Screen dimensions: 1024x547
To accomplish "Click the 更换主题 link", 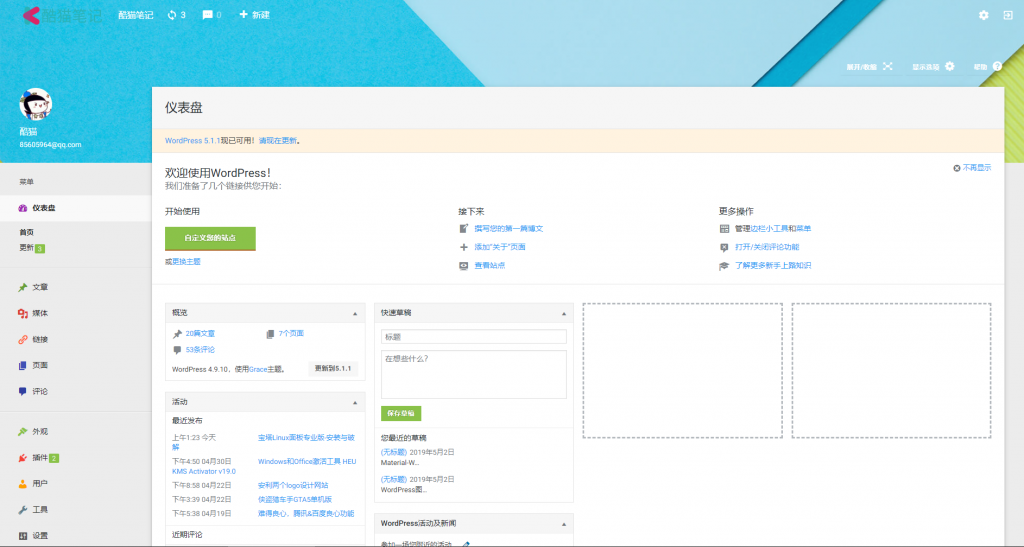I will pos(186,262).
